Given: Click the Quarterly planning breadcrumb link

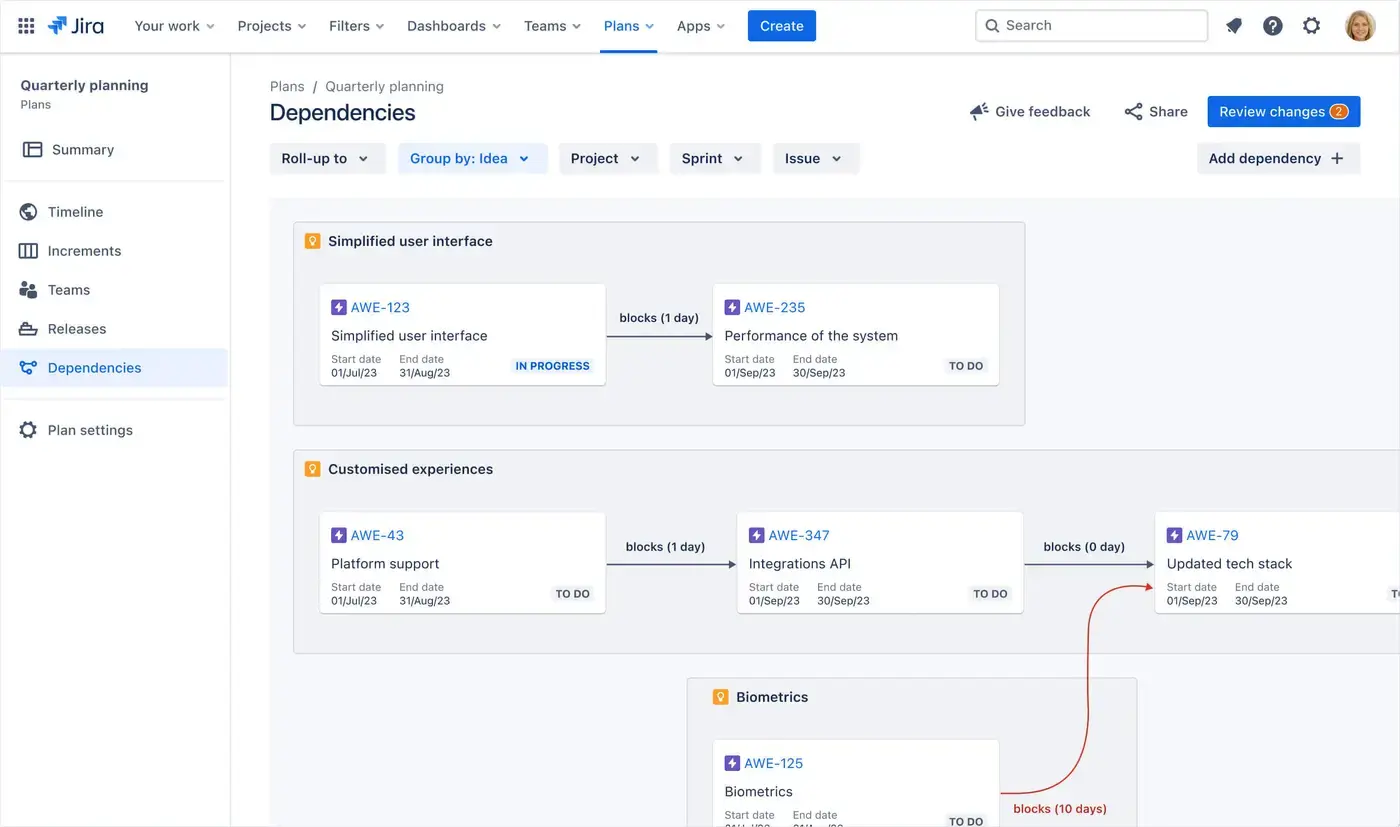Looking at the screenshot, I should click(384, 87).
